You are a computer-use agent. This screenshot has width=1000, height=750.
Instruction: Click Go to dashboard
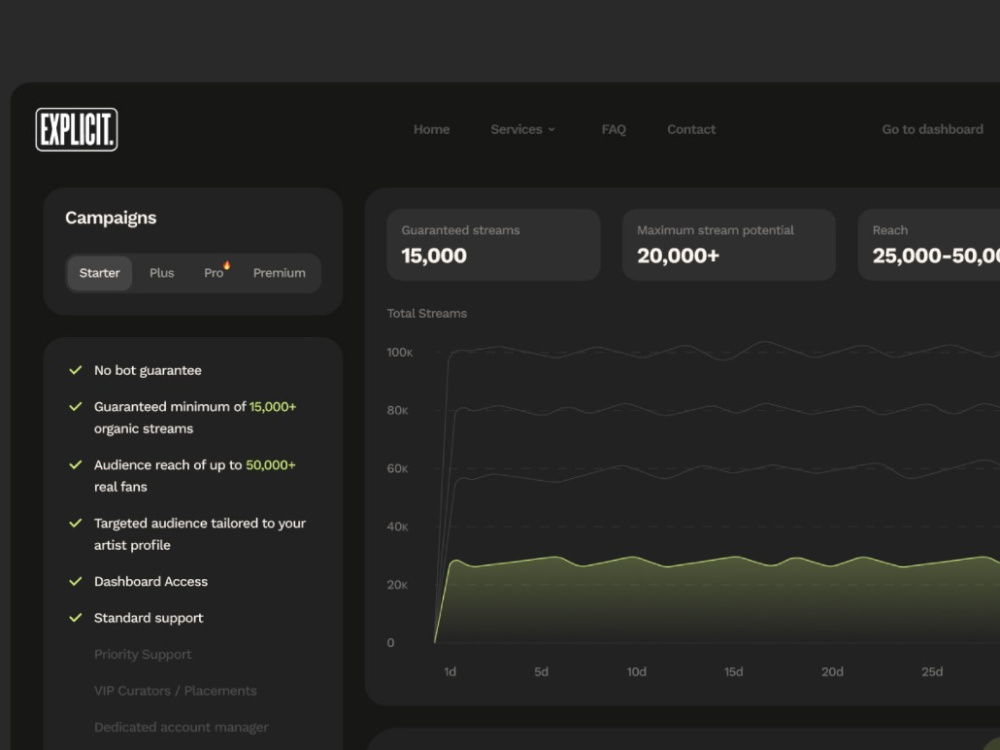coord(932,129)
